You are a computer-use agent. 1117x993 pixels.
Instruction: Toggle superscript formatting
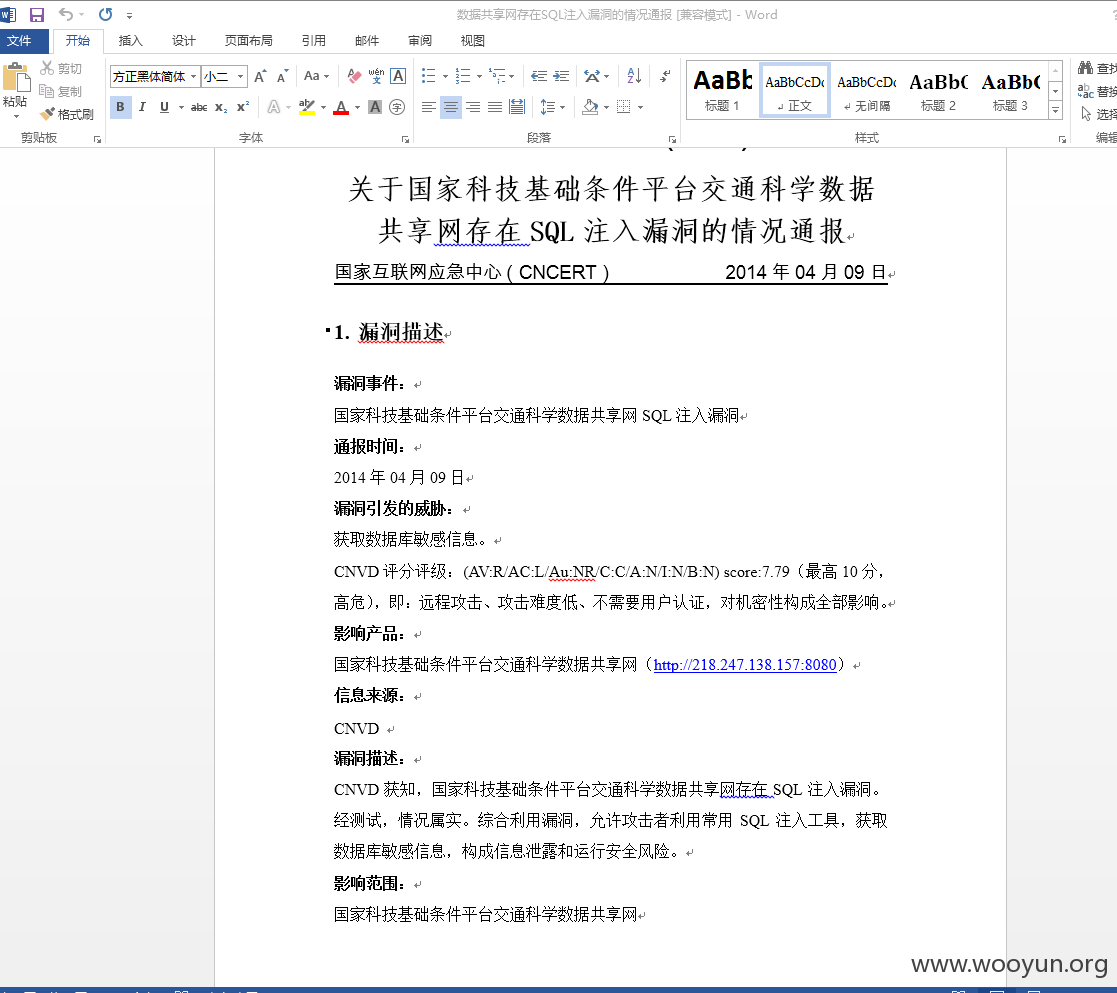coord(243,106)
